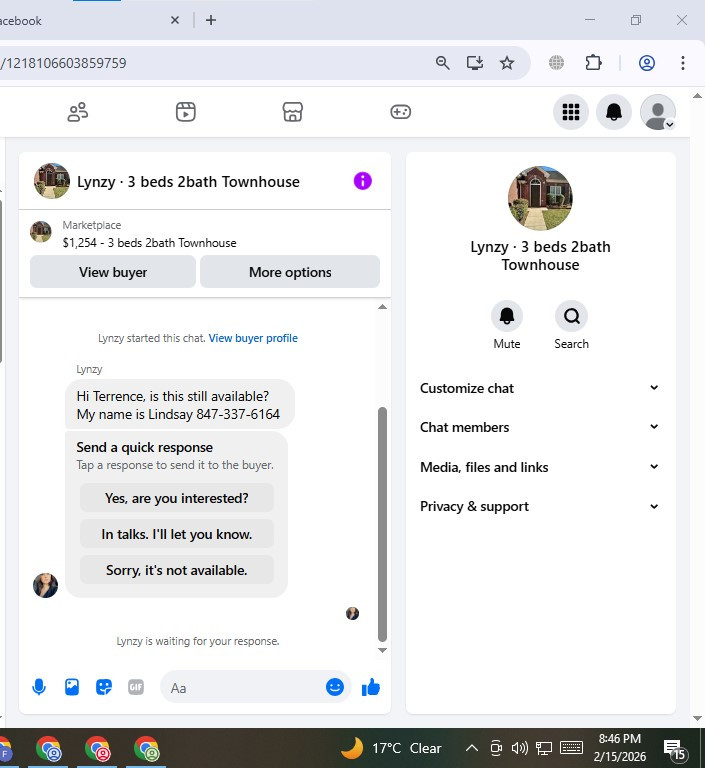Open the weather widget 17°C Clear
The height and width of the screenshot is (768, 705).
[391, 748]
